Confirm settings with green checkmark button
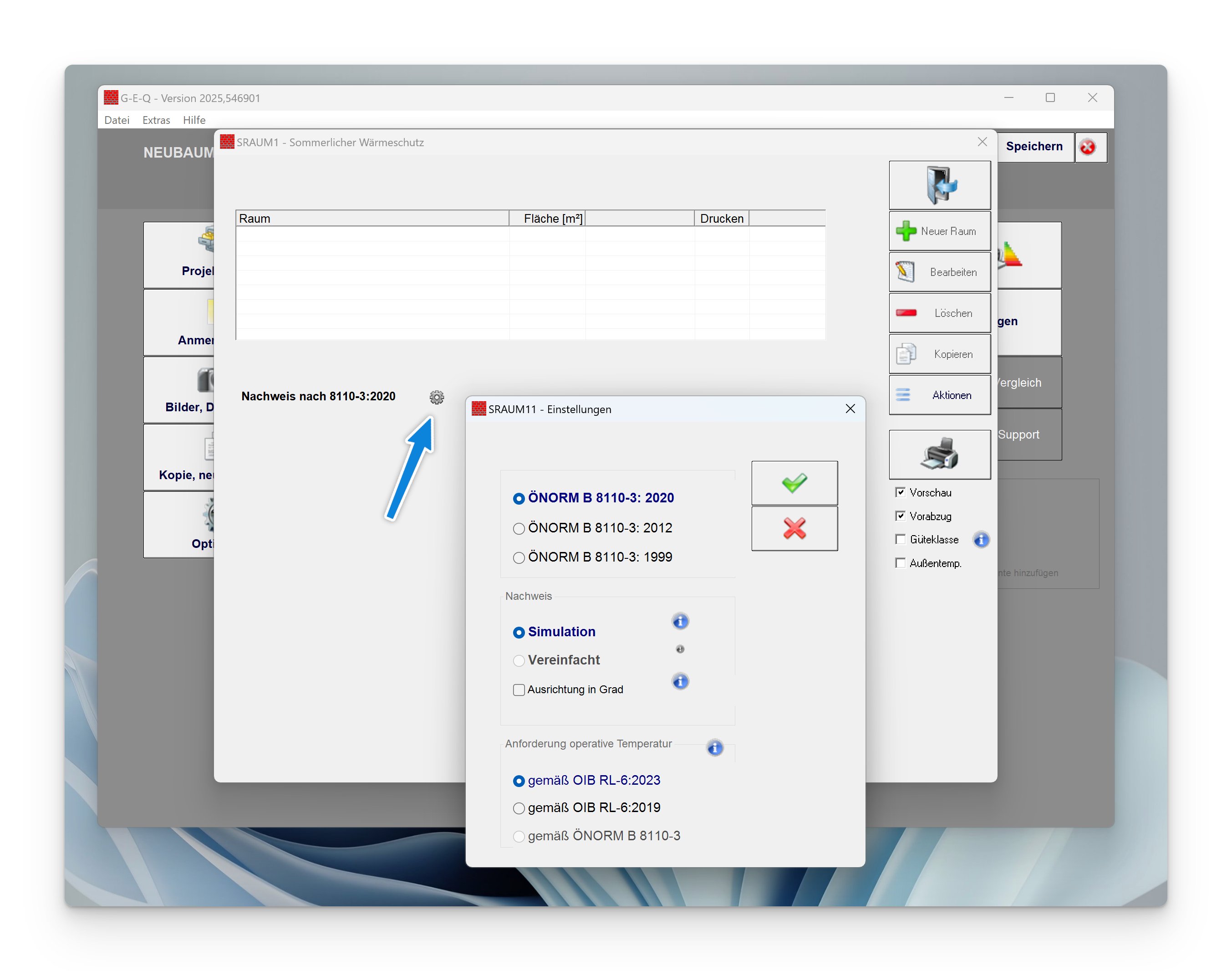 tap(794, 483)
